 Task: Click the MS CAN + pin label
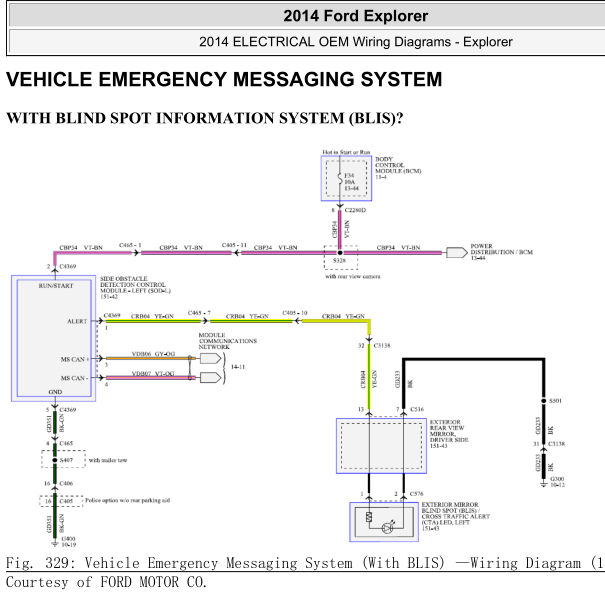click(x=75, y=359)
